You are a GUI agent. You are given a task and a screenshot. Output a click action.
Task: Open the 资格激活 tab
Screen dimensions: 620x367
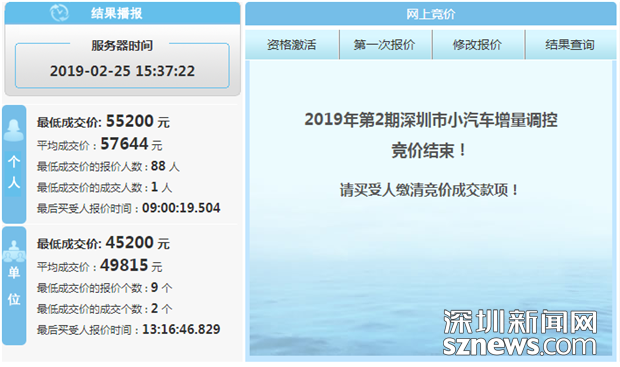point(292,45)
